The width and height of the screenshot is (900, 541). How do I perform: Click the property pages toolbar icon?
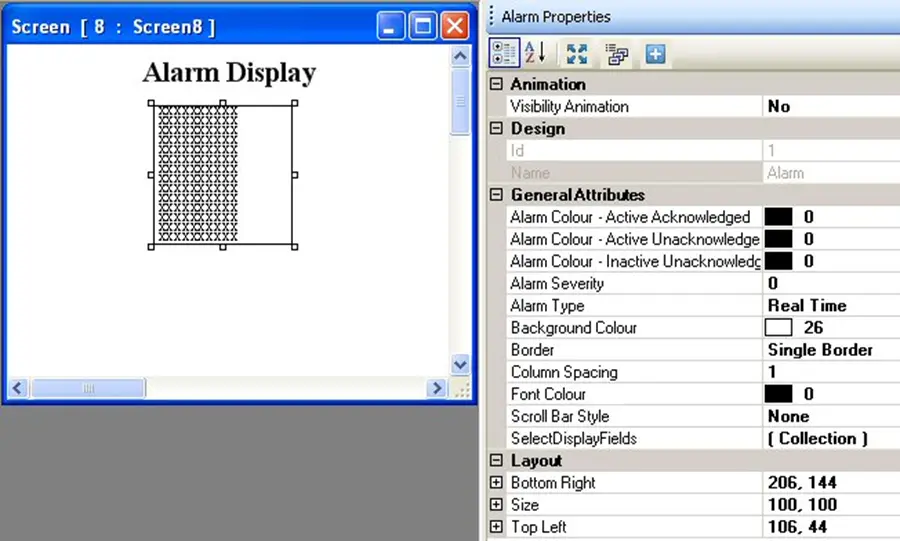[617, 55]
